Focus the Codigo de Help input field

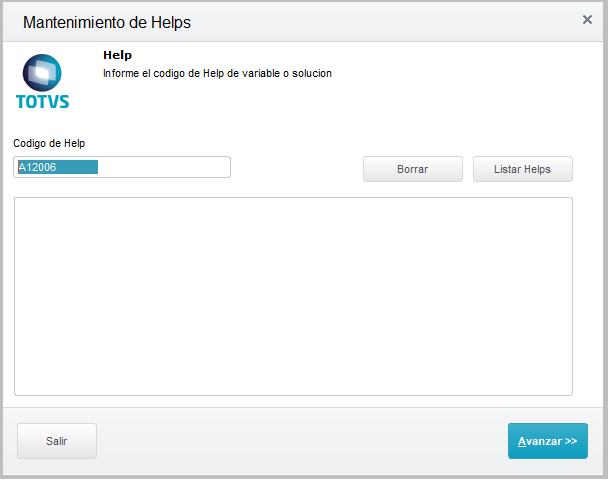coord(122,167)
